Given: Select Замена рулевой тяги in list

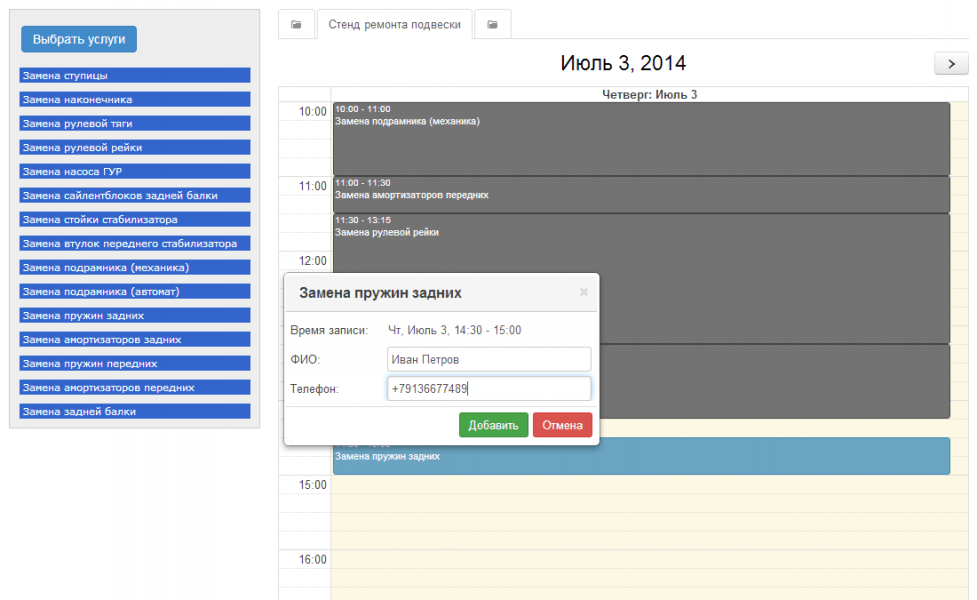Looking at the screenshot, I should (x=134, y=123).
